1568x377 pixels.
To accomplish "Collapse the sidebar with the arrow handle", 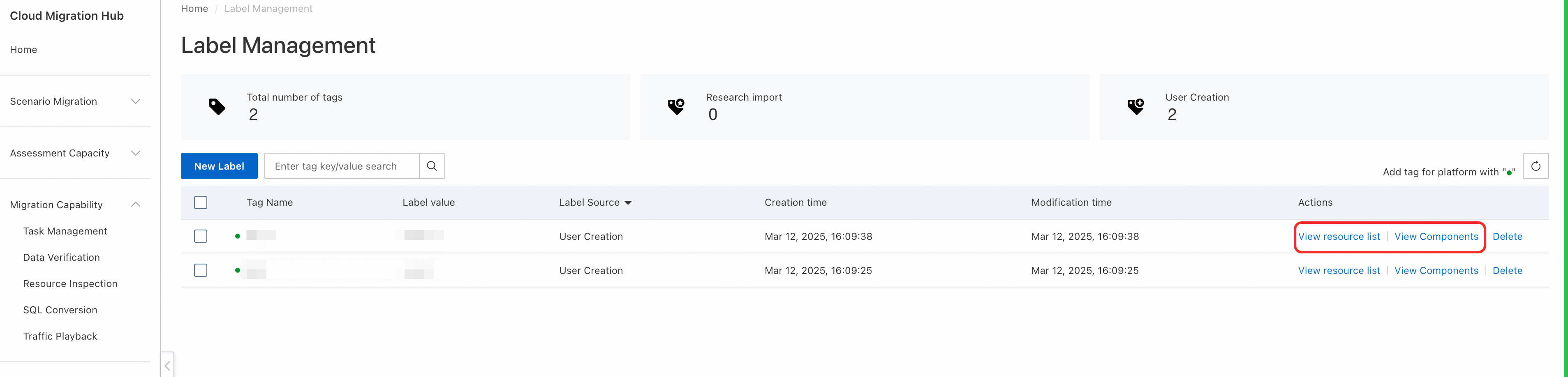I will pyautogui.click(x=167, y=366).
